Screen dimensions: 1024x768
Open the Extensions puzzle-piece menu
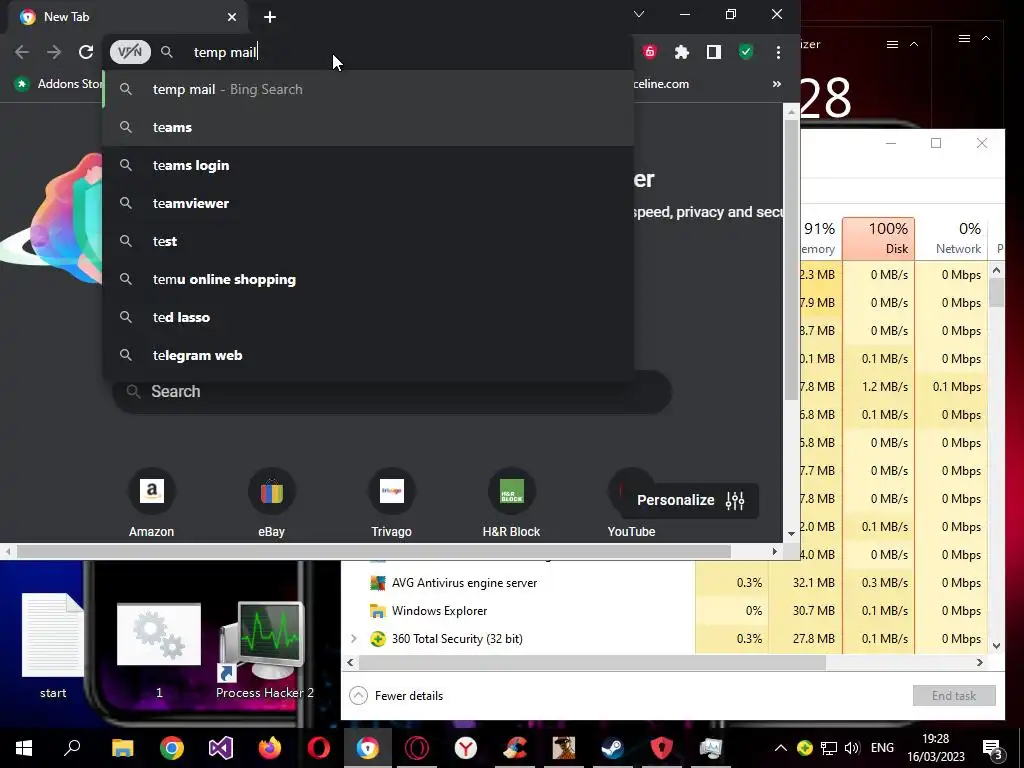point(682,52)
